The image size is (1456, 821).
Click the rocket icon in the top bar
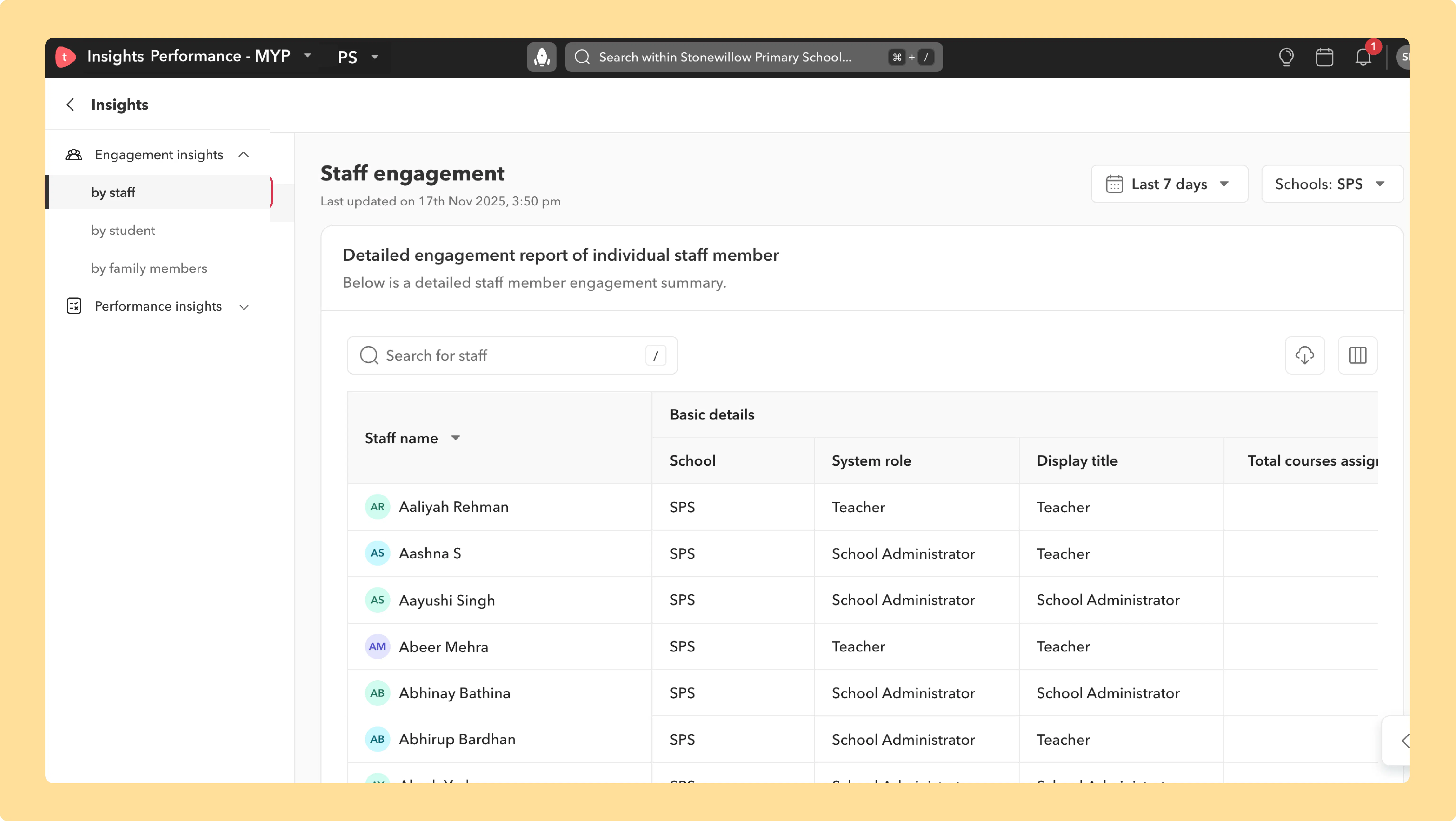pos(541,57)
